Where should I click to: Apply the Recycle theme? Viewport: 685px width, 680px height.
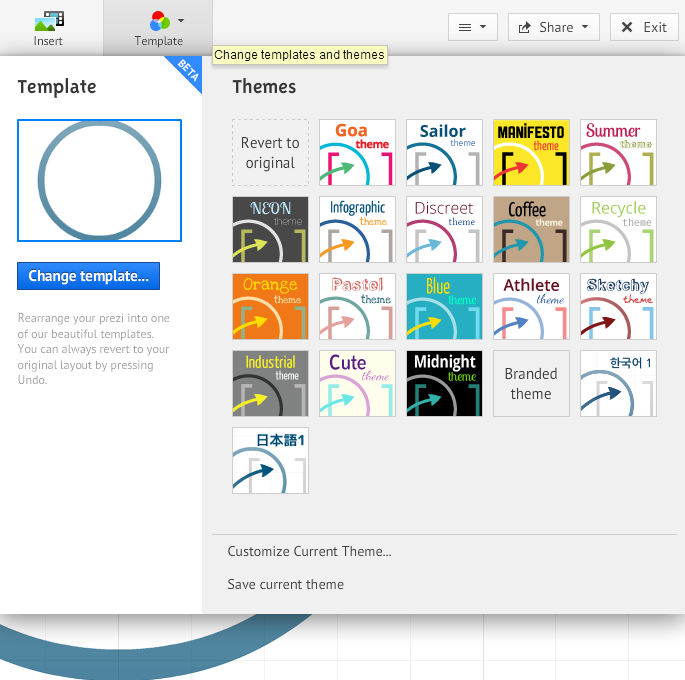tap(618, 229)
